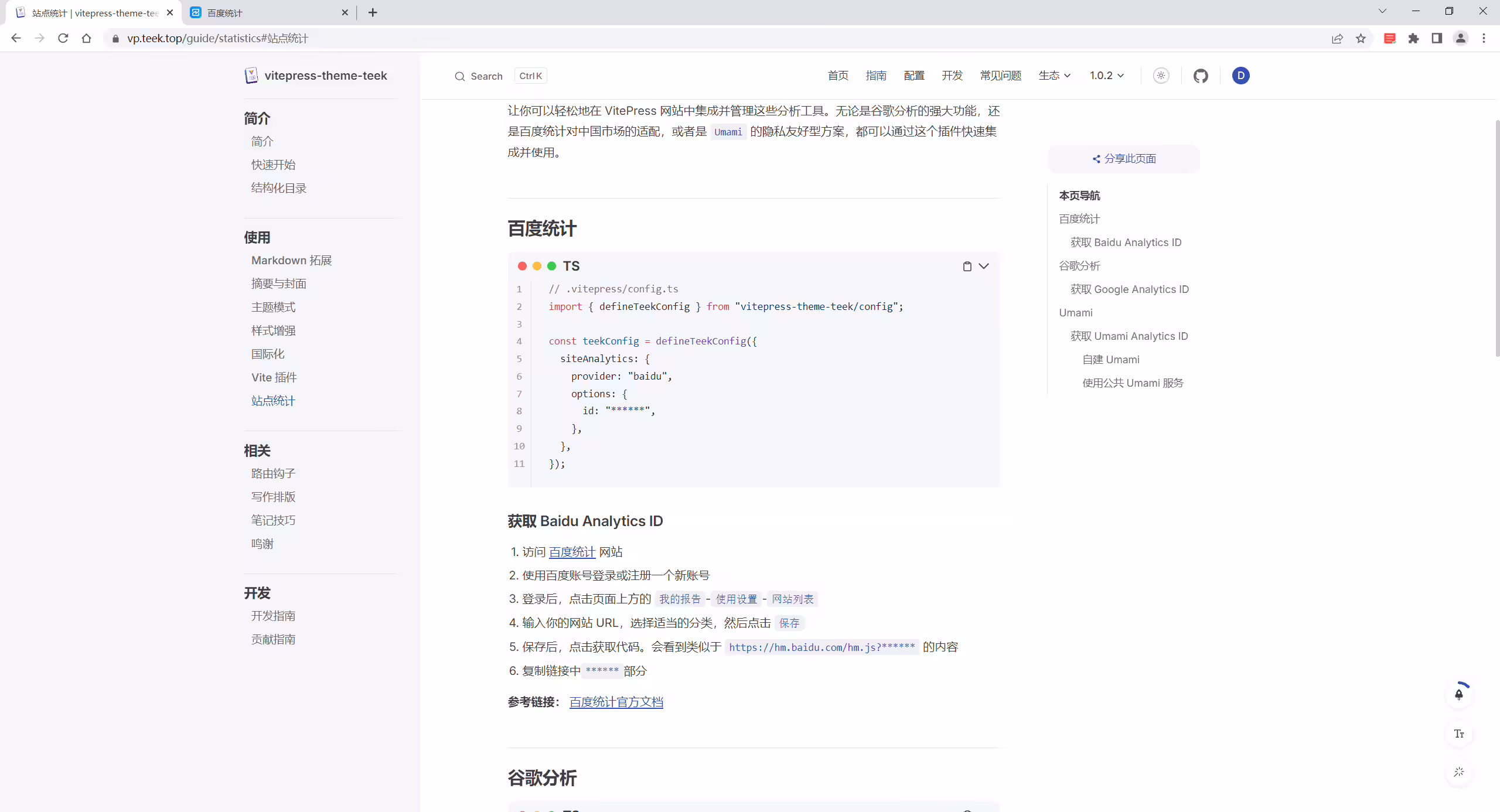The image size is (1500, 812).
Task: Open a new browser tab
Action: 373,12
